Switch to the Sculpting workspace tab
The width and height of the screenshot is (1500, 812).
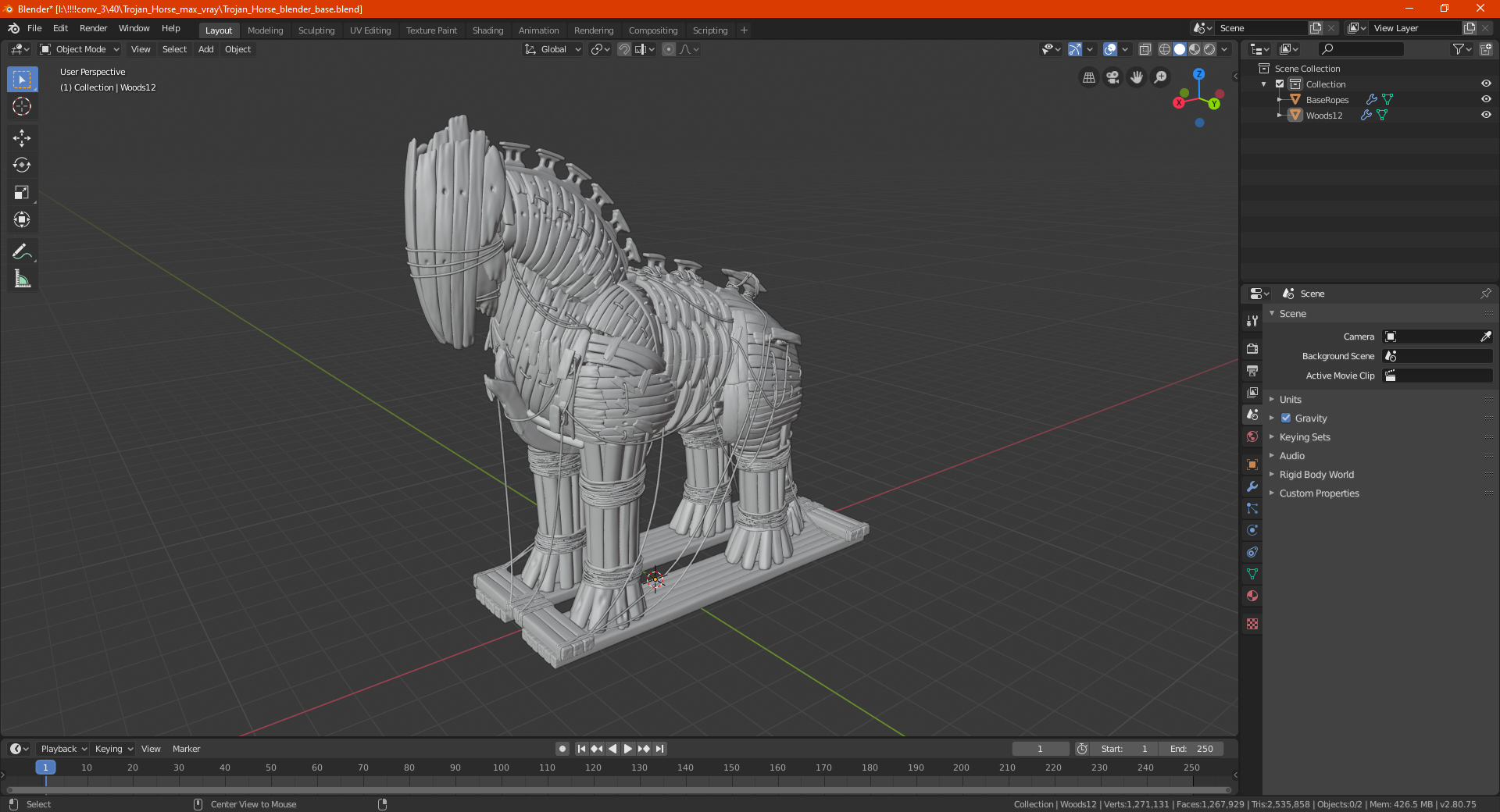coord(316,30)
